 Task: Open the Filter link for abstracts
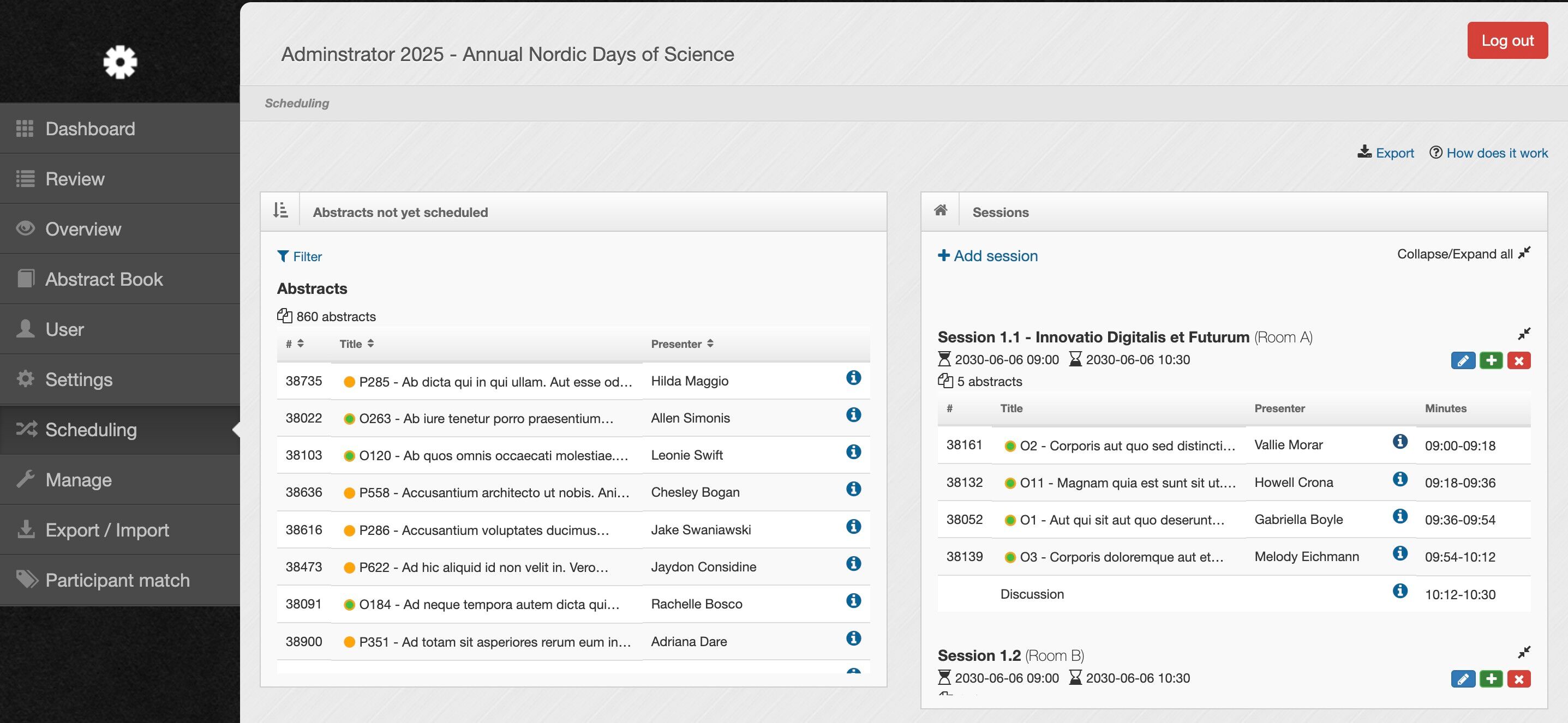[x=300, y=257]
